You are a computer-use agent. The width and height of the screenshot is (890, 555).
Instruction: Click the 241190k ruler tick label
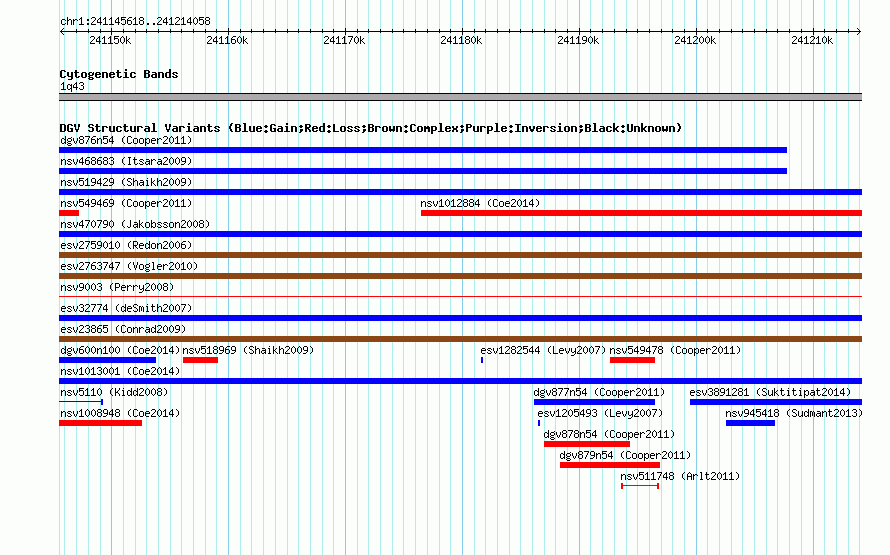click(x=578, y=40)
